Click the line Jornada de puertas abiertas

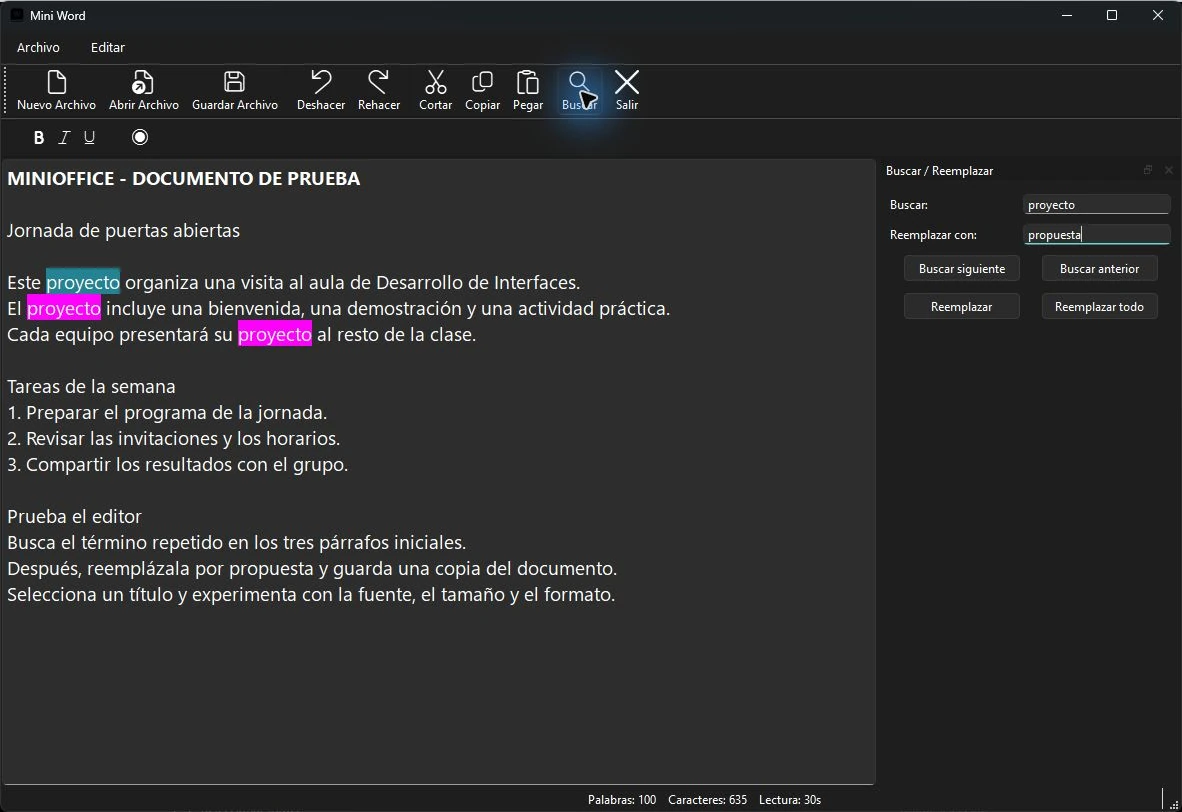pos(124,231)
